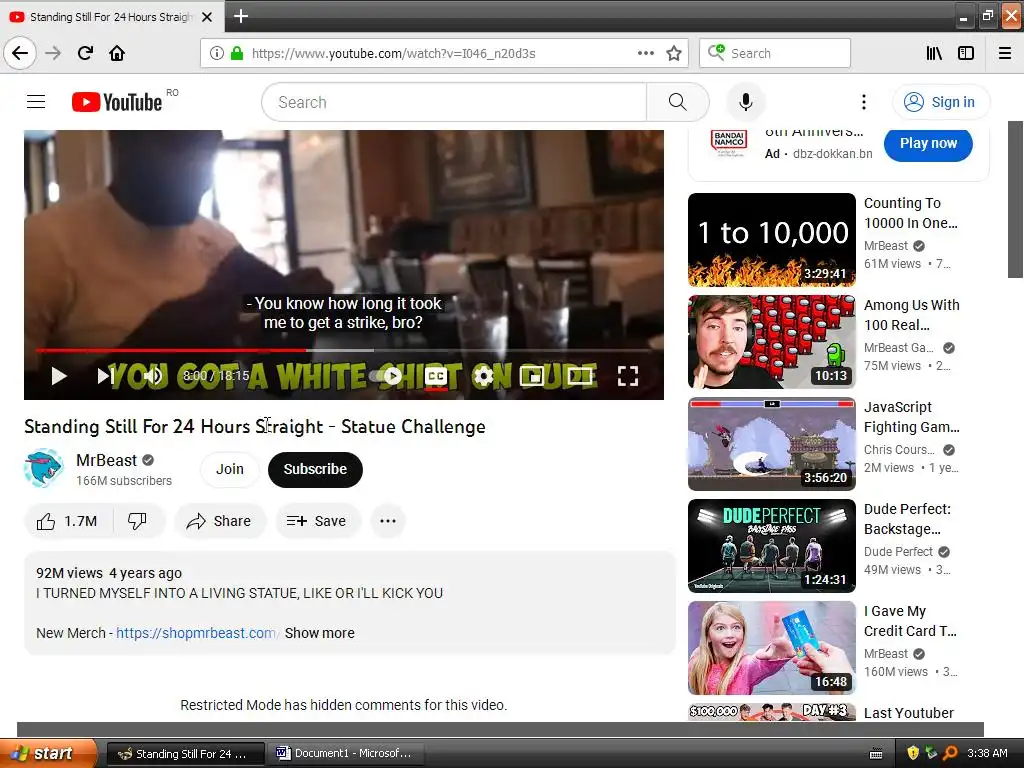1024x768 pixels.
Task: Enable miniplayer mode
Action: pos(532,376)
